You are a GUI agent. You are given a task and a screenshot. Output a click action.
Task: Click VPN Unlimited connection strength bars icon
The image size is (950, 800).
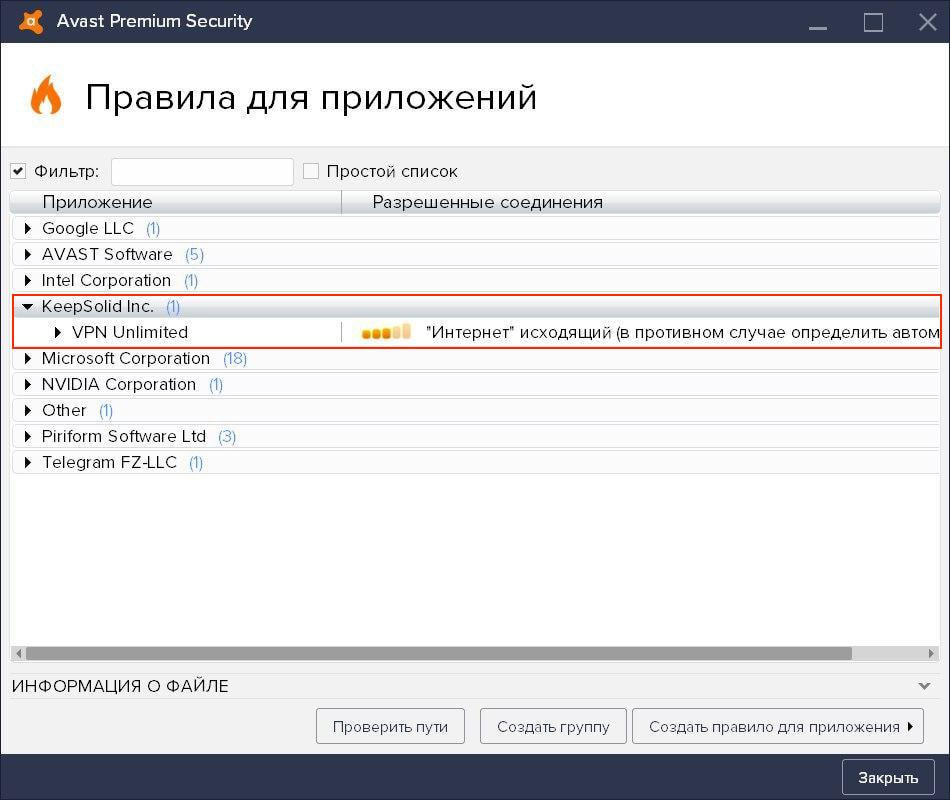pyautogui.click(x=386, y=332)
